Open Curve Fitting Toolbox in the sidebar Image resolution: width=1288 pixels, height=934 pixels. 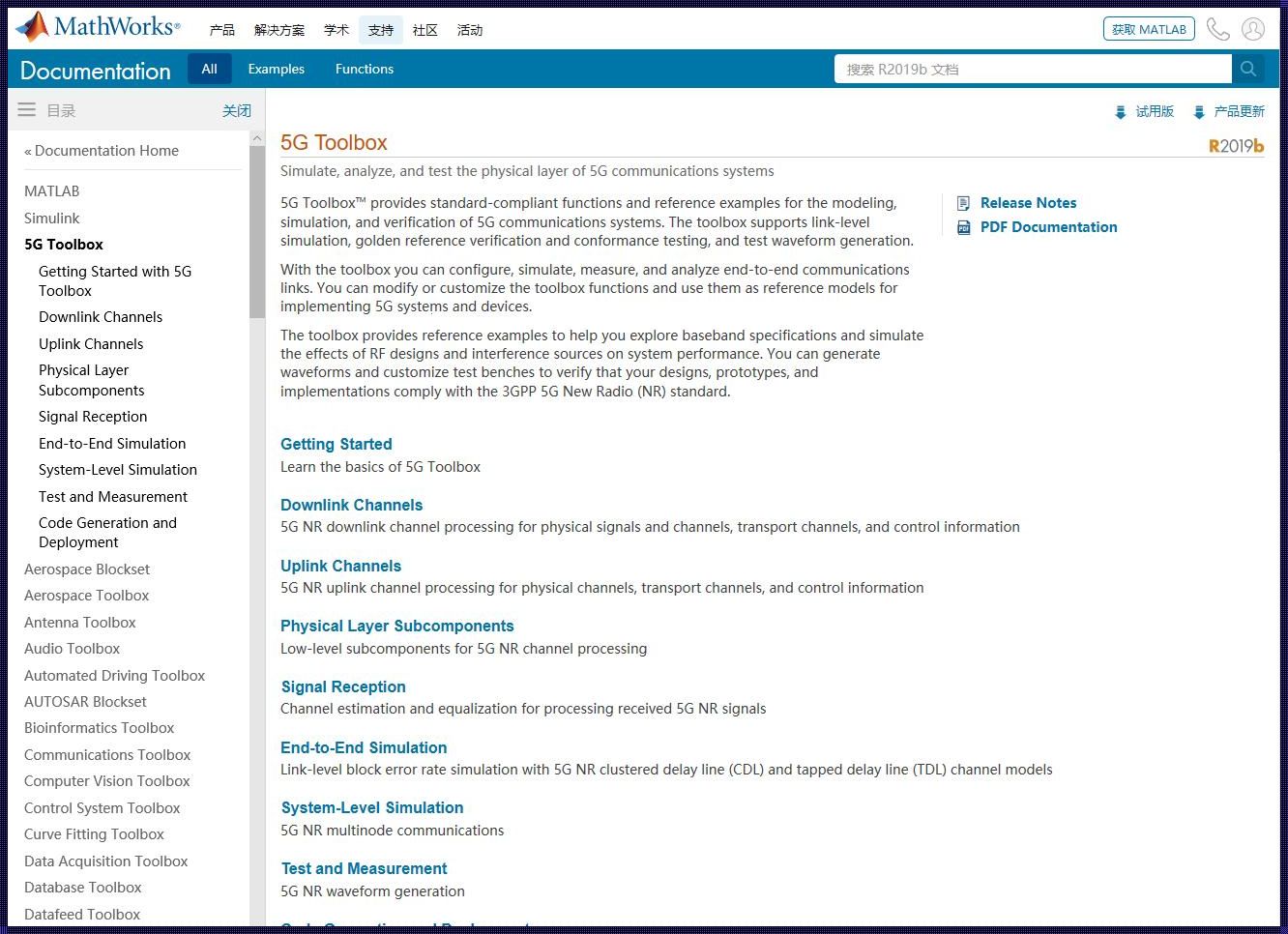tap(95, 834)
